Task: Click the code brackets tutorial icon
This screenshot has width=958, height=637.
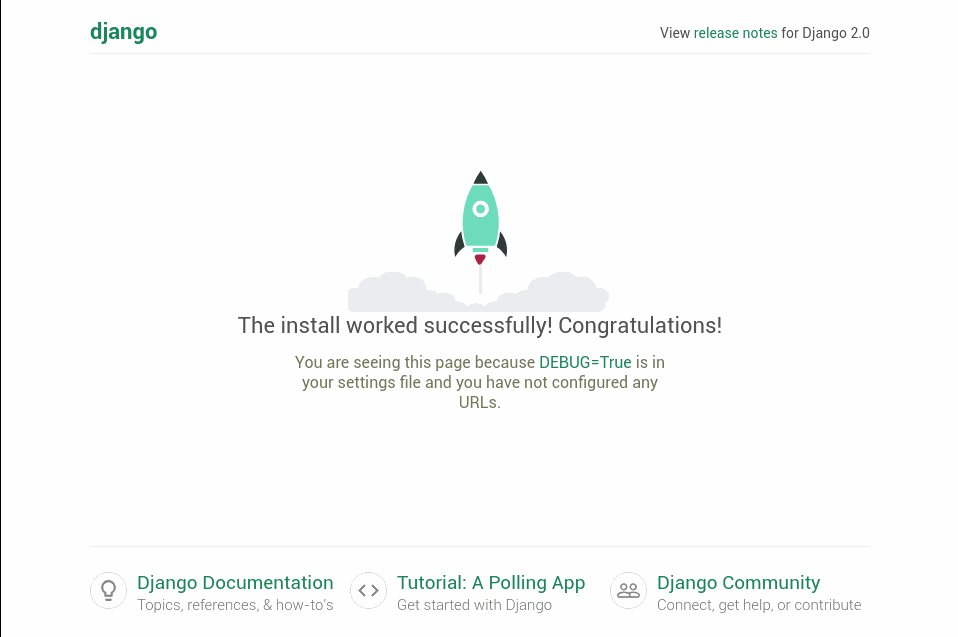Action: point(368,590)
